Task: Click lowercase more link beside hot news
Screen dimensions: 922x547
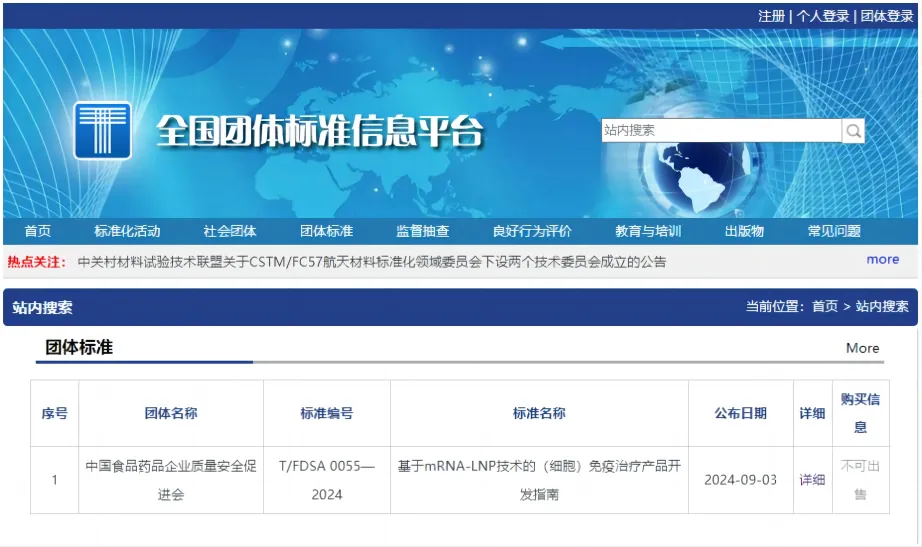Action: pyautogui.click(x=882, y=260)
